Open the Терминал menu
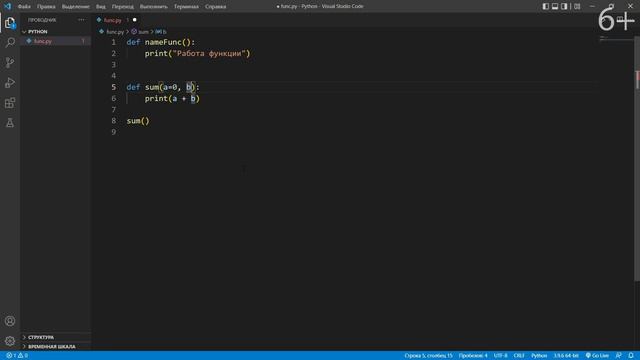The width and height of the screenshot is (640, 360). tap(186, 7)
